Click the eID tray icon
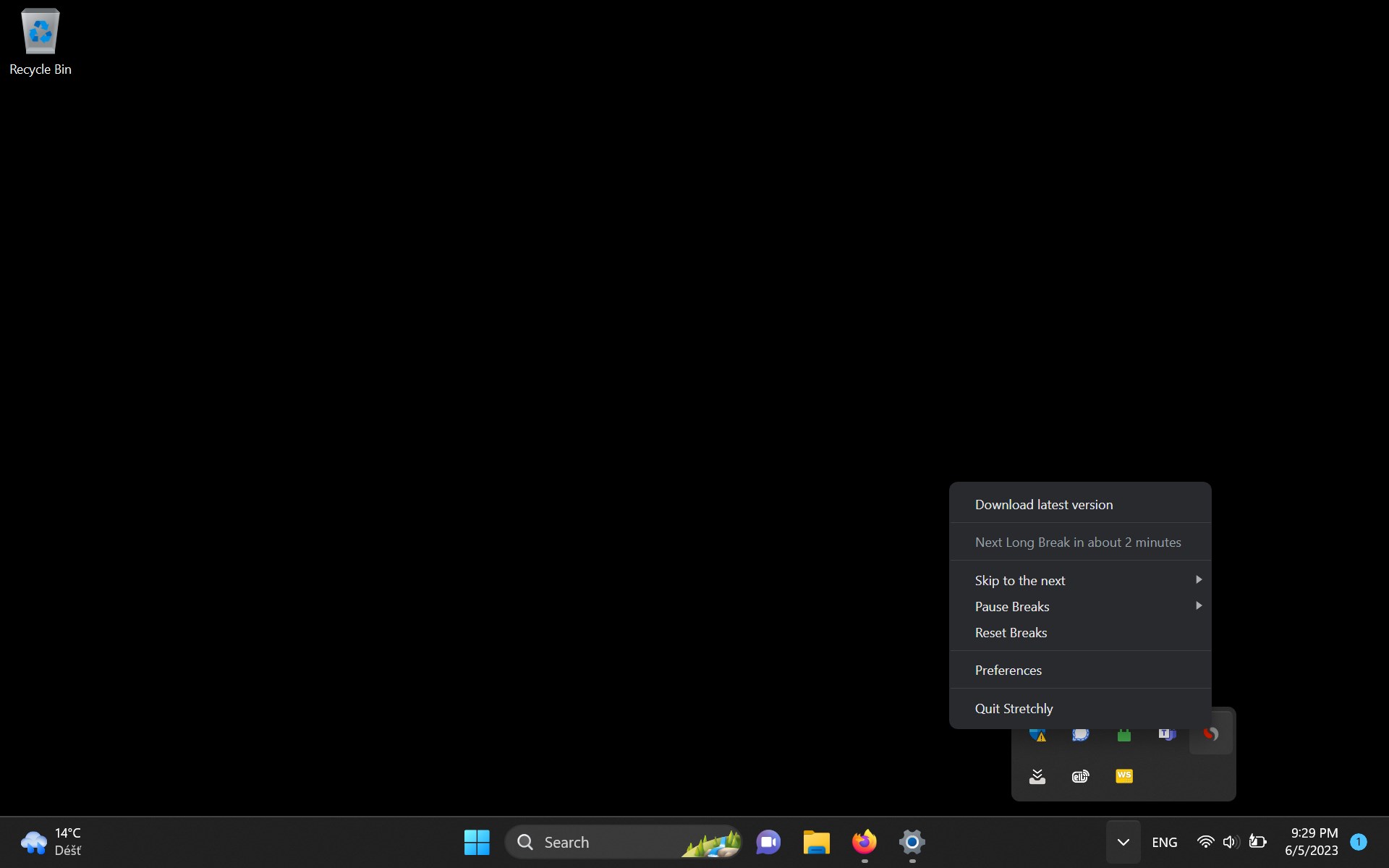This screenshot has height=868, width=1389. coord(1080,777)
